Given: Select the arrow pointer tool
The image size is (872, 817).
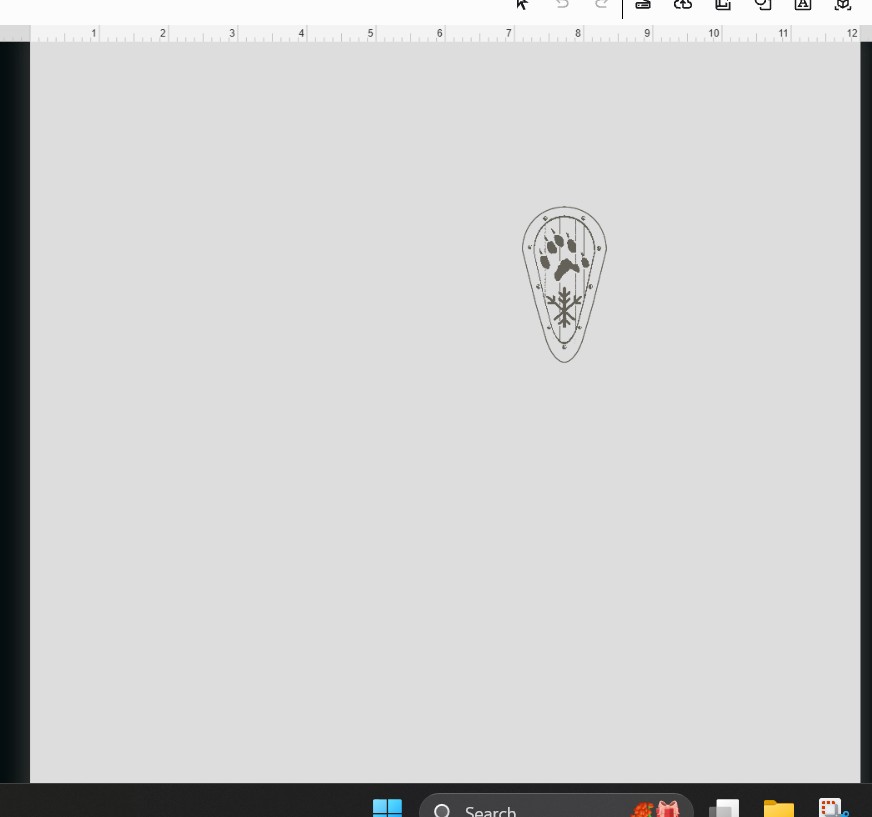Looking at the screenshot, I should coord(522,5).
